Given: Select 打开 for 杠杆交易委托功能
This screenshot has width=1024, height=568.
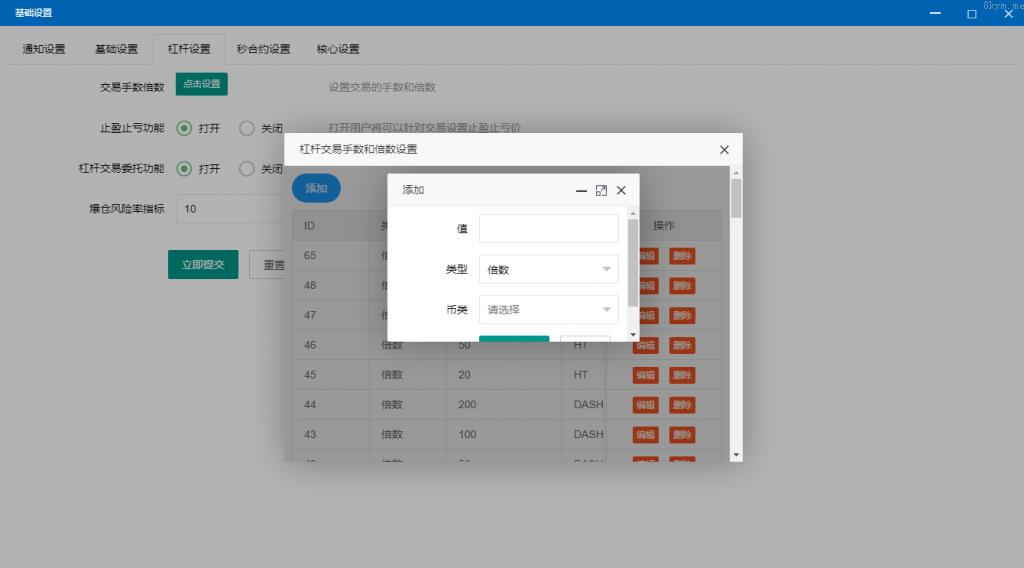Looking at the screenshot, I should pos(185,169).
